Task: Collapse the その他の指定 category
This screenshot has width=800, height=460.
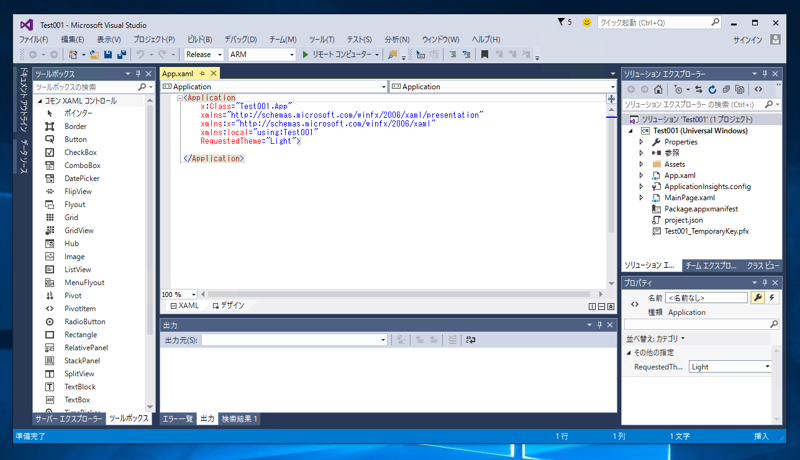Action: 629,352
